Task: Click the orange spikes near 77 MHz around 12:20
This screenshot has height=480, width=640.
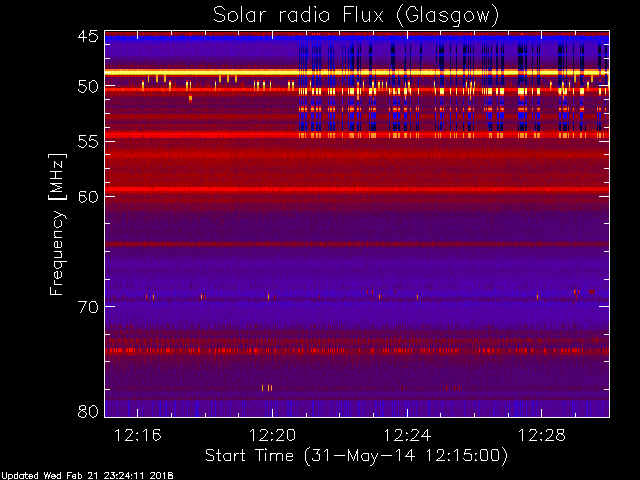Action: point(267,388)
